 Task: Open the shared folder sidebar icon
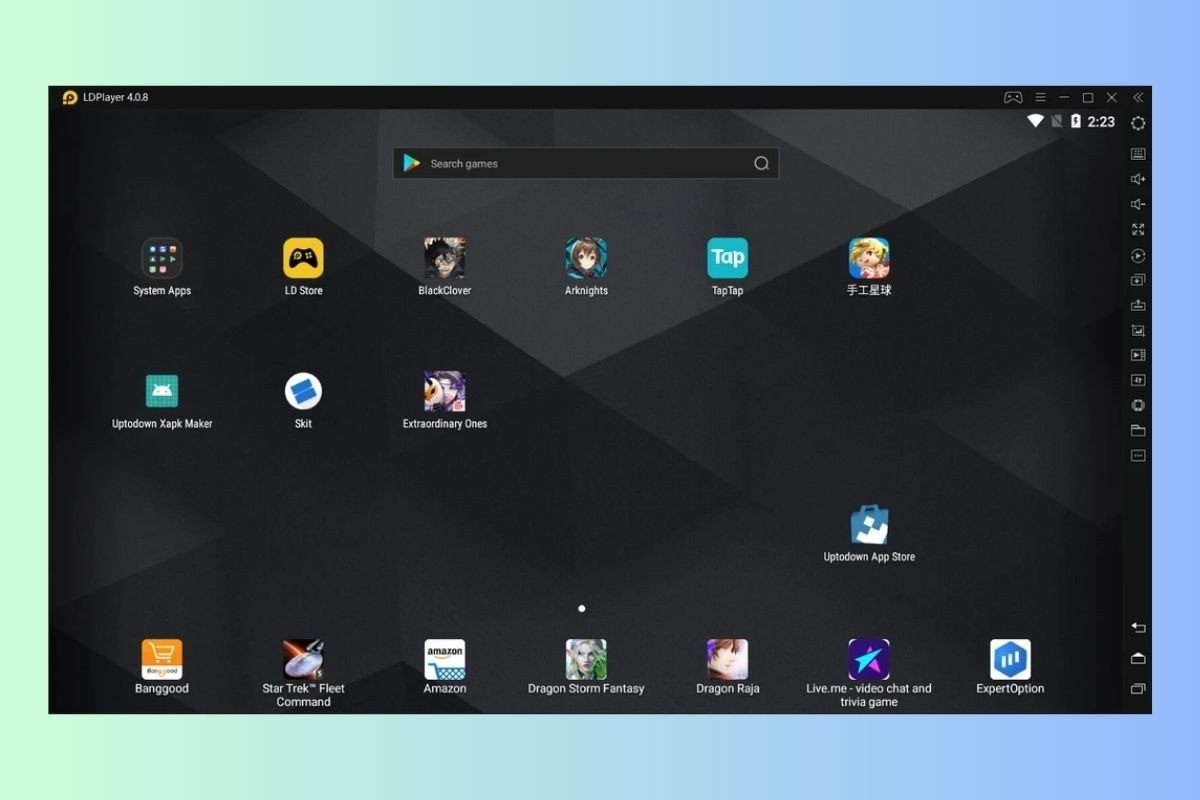click(x=1138, y=430)
